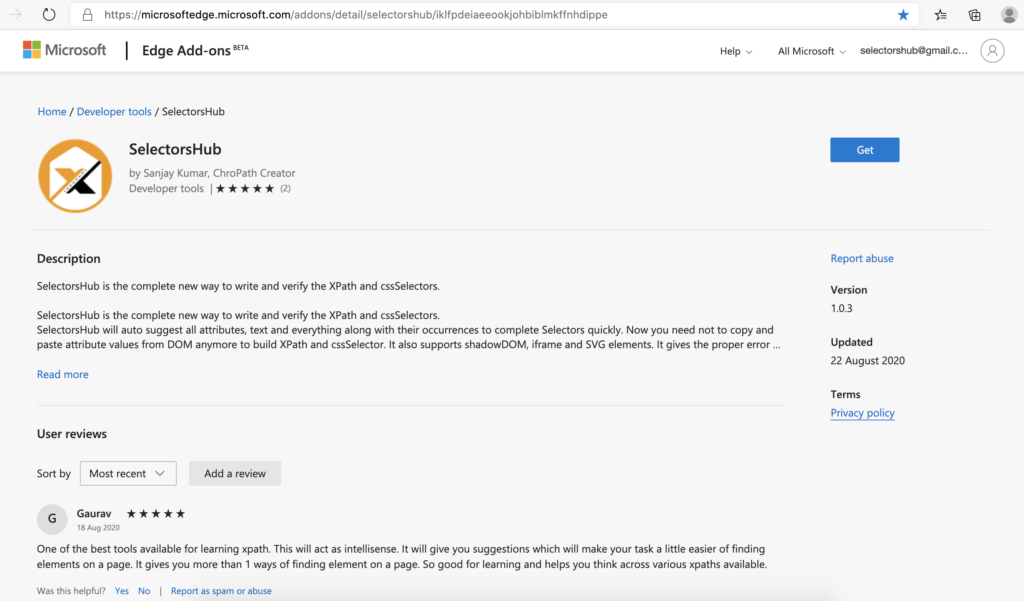Click the Microsoft logo

click(64, 50)
